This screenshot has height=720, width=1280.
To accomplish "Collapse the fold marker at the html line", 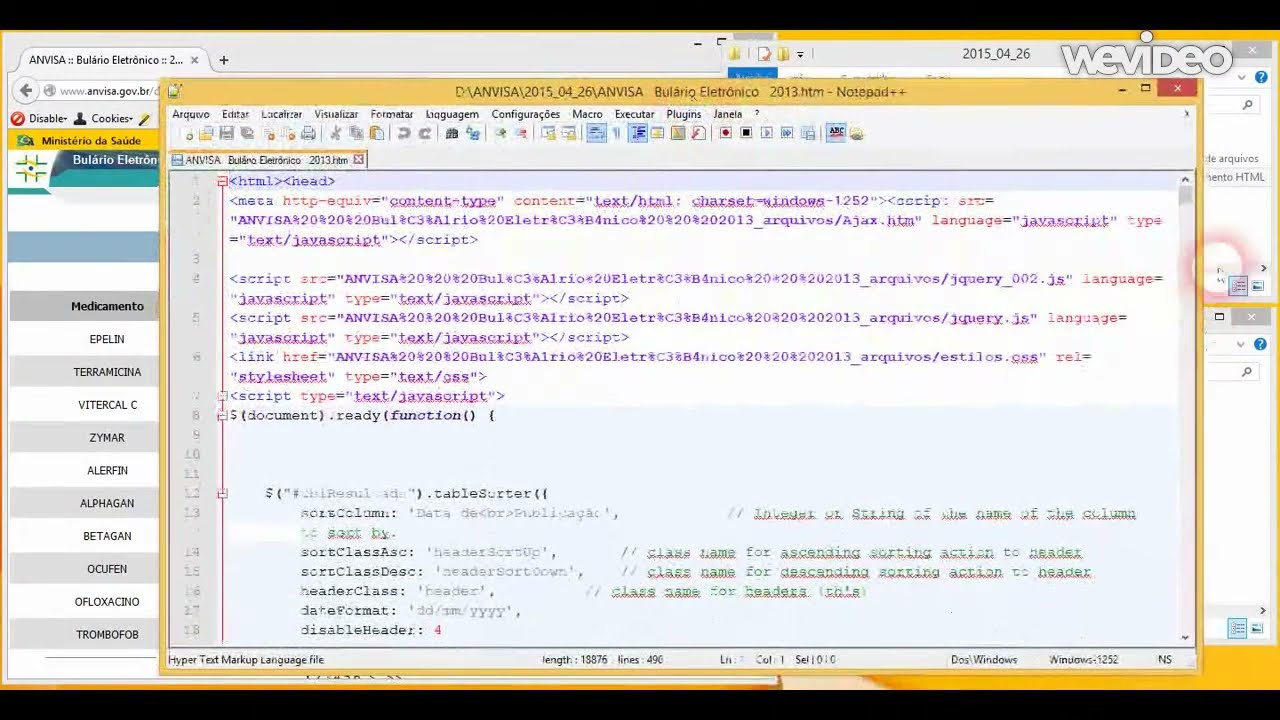I will [x=222, y=181].
